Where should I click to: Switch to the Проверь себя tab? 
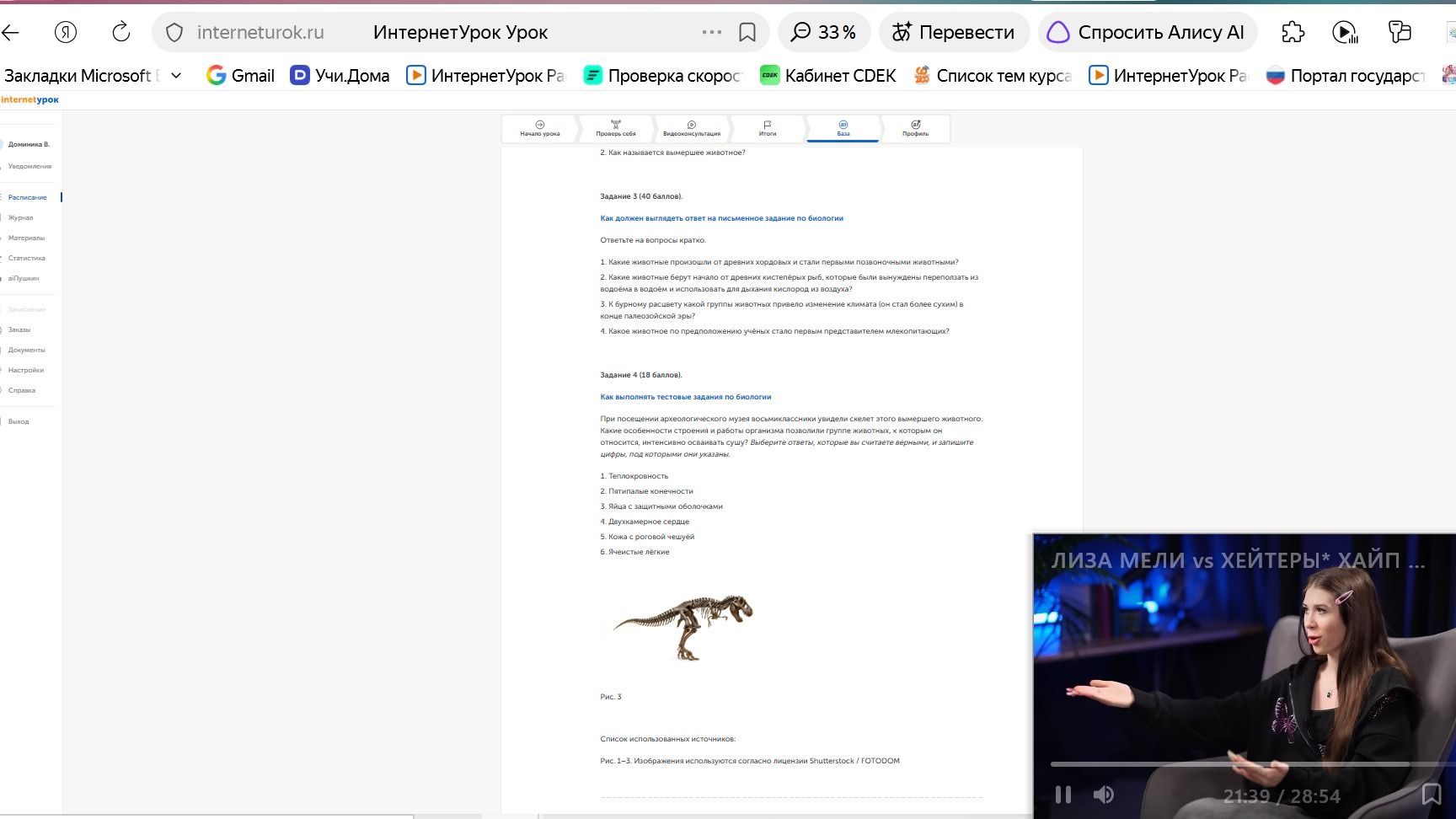(616, 129)
